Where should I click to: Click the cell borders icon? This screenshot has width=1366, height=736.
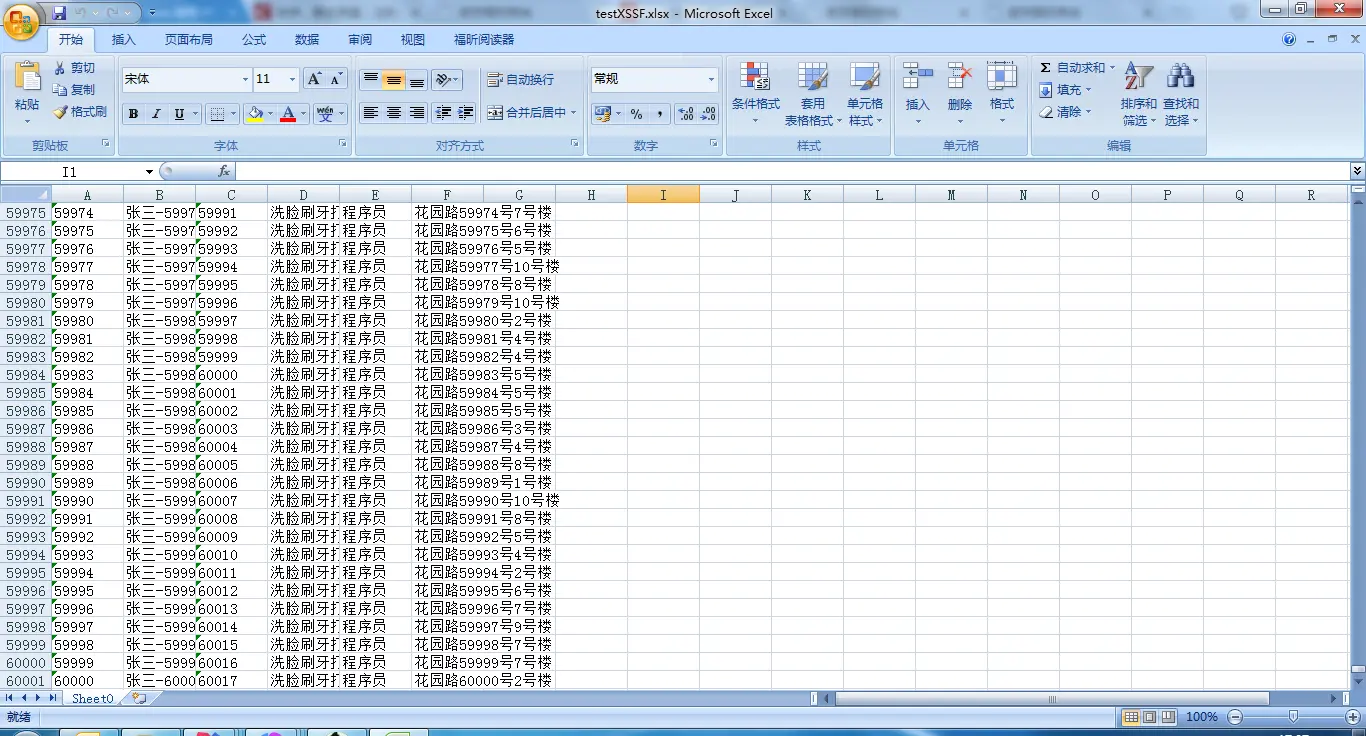click(x=217, y=114)
